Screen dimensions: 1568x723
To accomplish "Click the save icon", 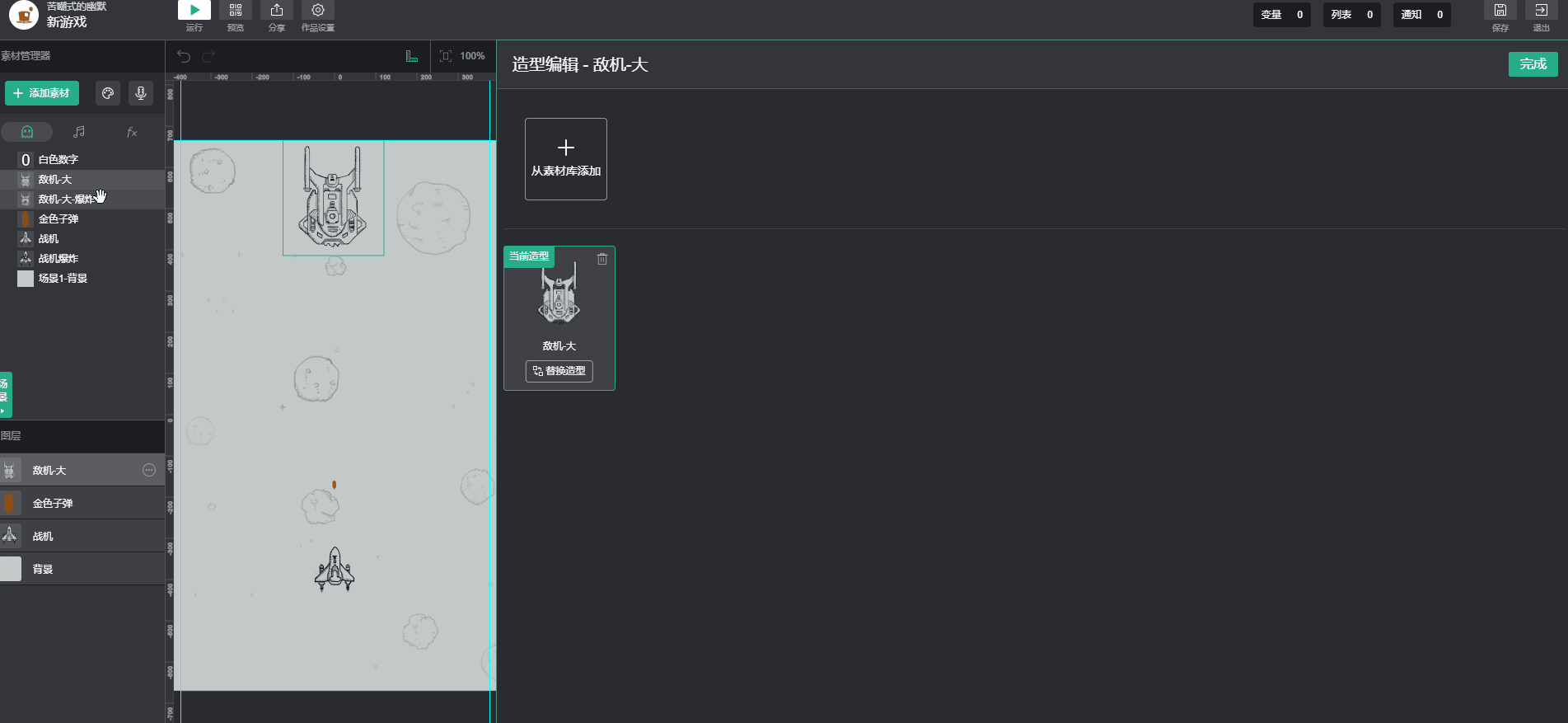I will pos(1500,10).
